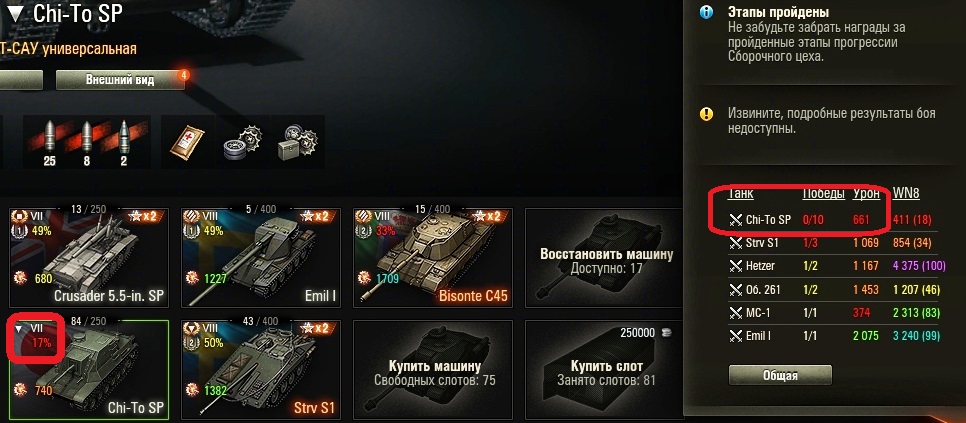This screenshot has width=966, height=423.
Task: Open the Внешний вид appearance button
Action: pos(120,80)
